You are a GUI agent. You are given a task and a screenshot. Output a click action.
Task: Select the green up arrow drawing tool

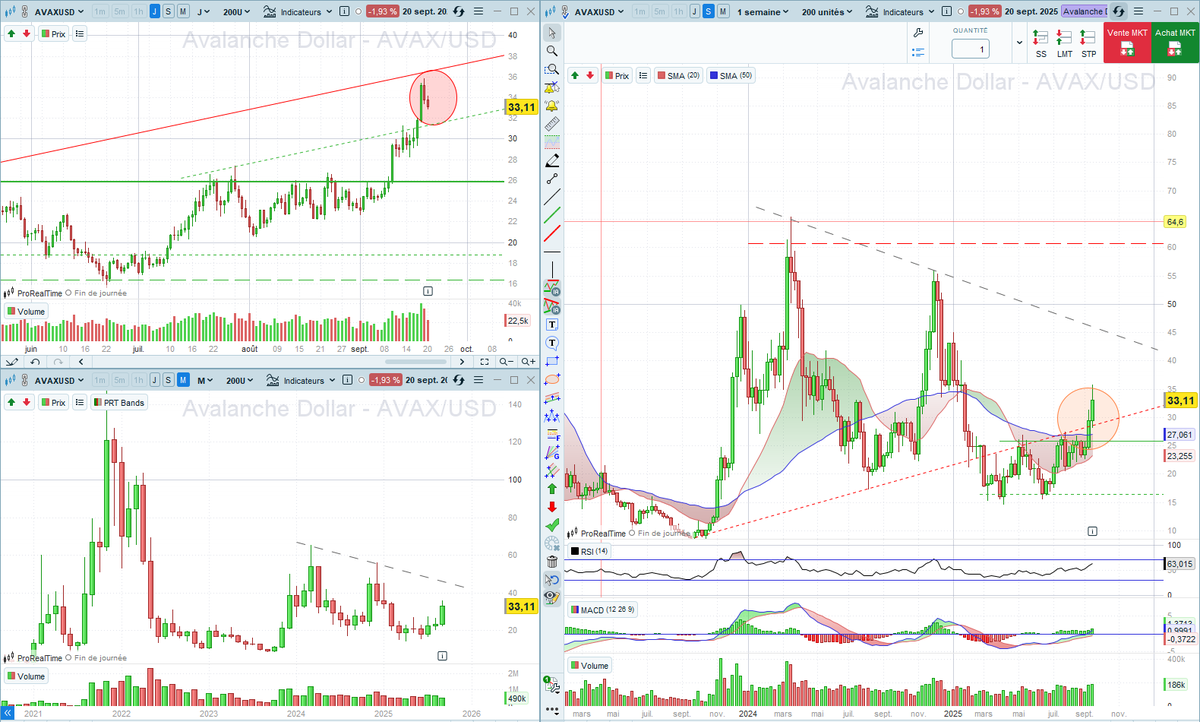pyautogui.click(x=552, y=488)
